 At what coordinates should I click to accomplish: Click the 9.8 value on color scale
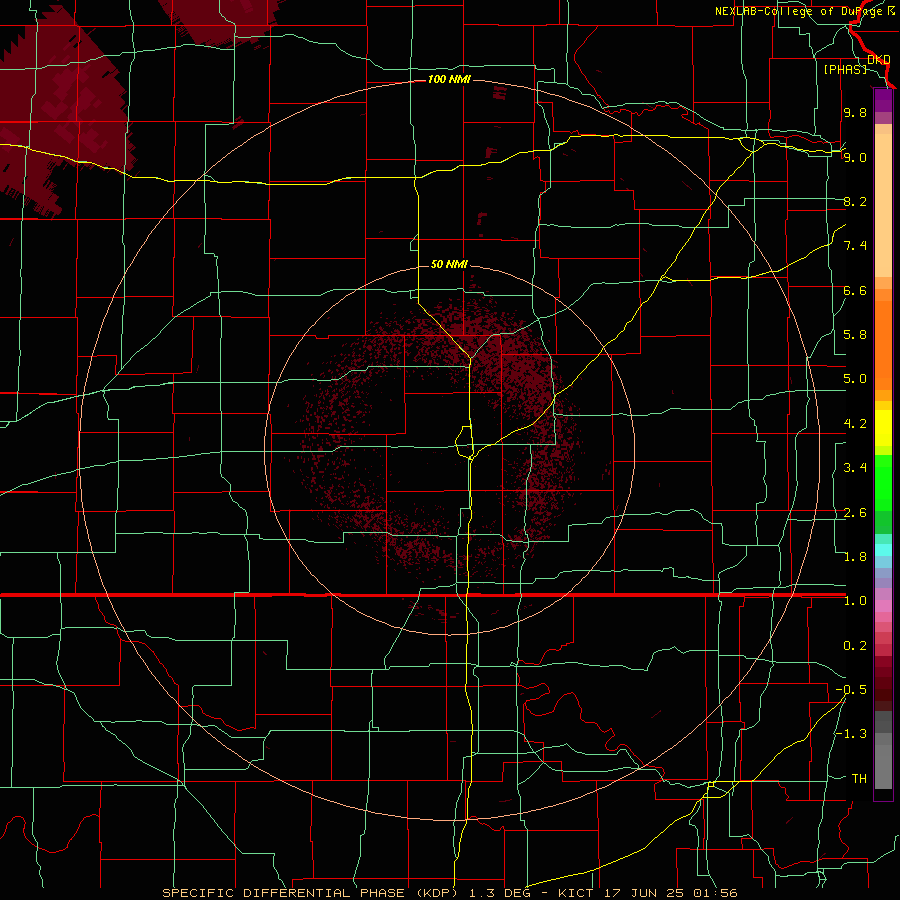point(855,113)
